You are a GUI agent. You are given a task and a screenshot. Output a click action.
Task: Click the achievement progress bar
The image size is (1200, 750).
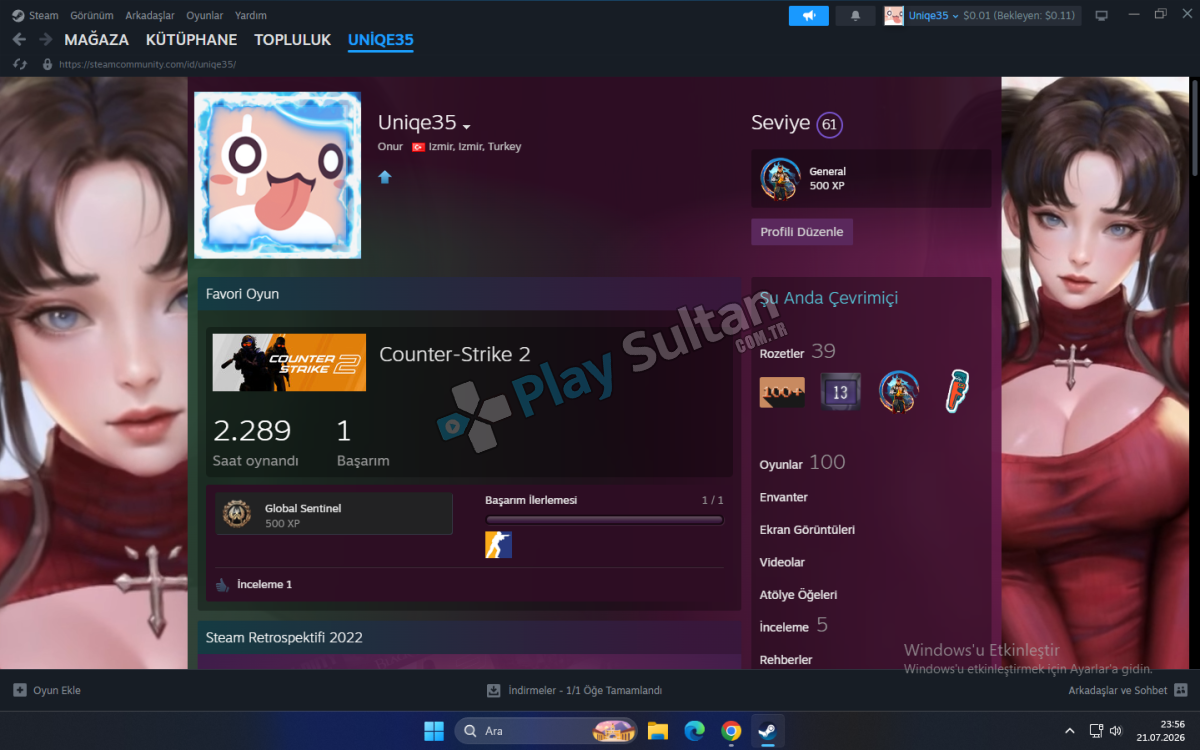pyautogui.click(x=604, y=520)
